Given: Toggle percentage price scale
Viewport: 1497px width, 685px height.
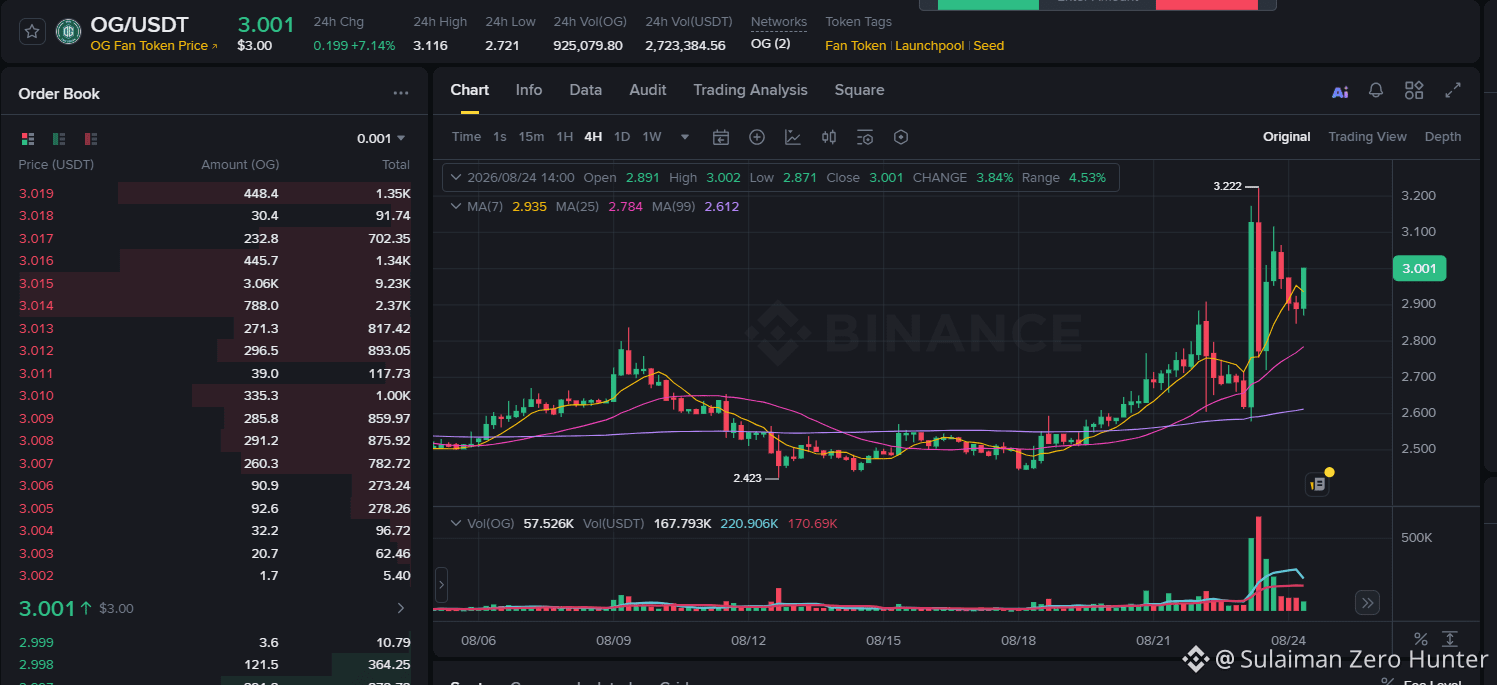Looking at the screenshot, I should click(1421, 639).
